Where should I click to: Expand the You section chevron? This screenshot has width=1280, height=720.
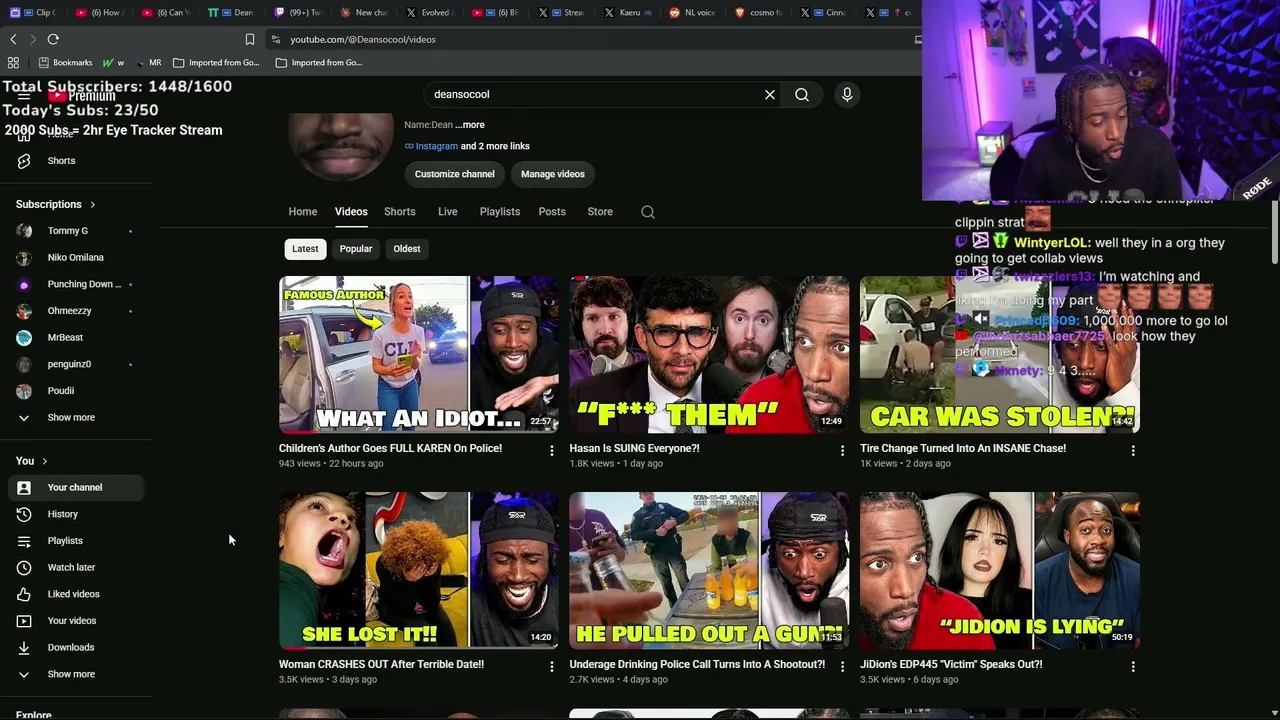44,461
